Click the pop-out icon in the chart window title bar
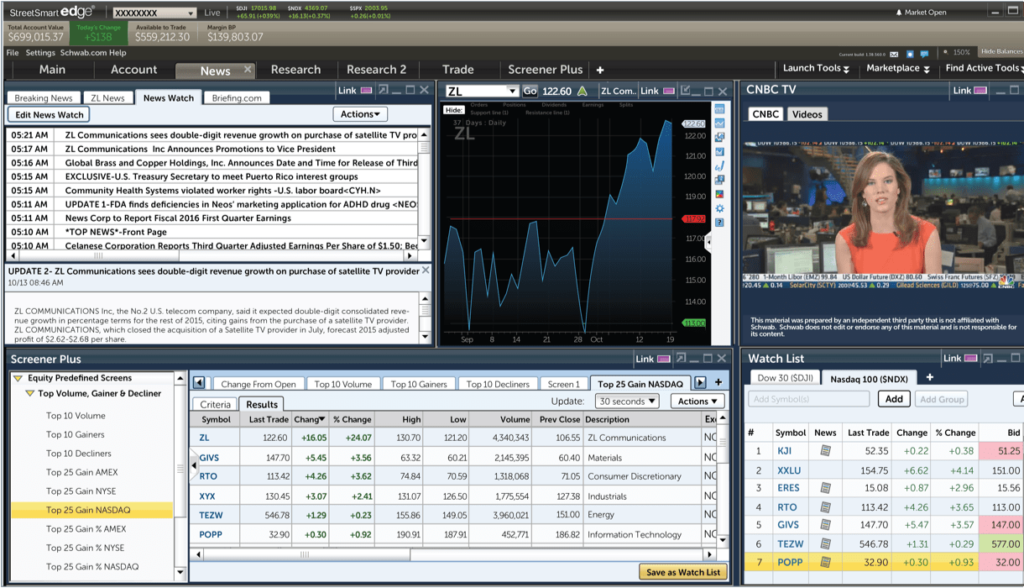Screen dimensions: 1024x588 click(x=685, y=91)
